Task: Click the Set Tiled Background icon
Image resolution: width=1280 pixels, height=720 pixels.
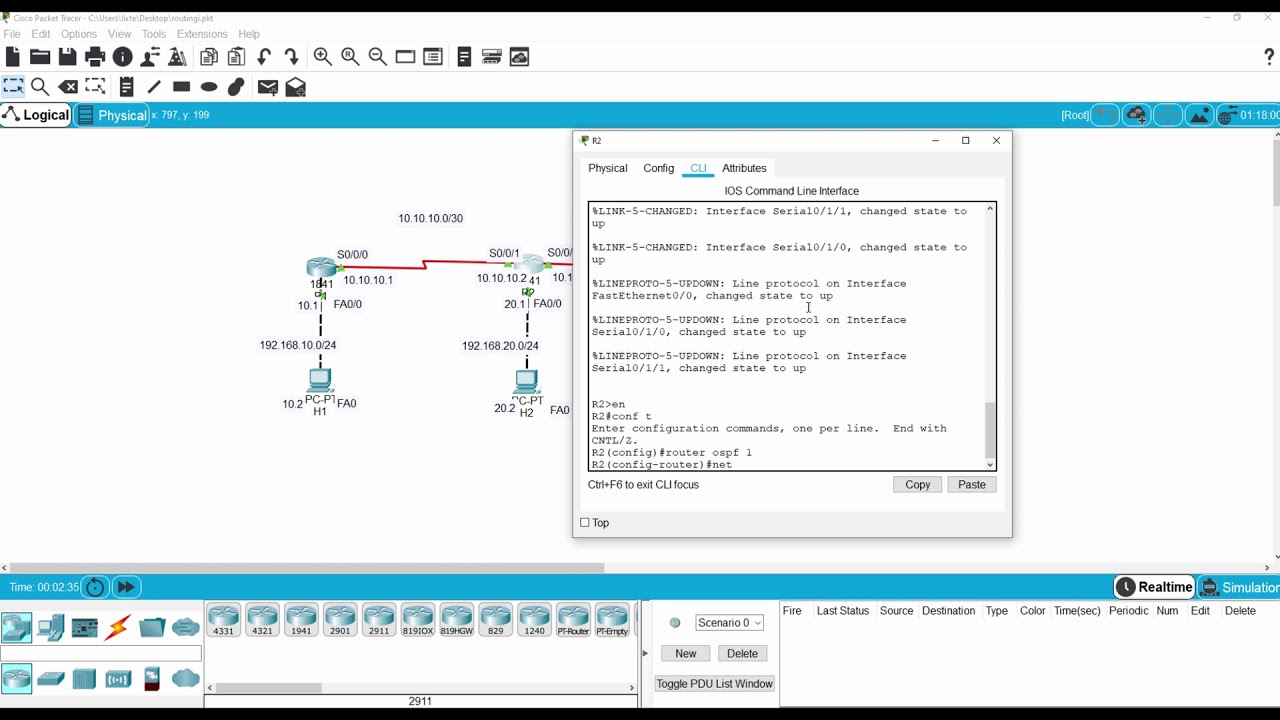Action: click(x=1199, y=115)
